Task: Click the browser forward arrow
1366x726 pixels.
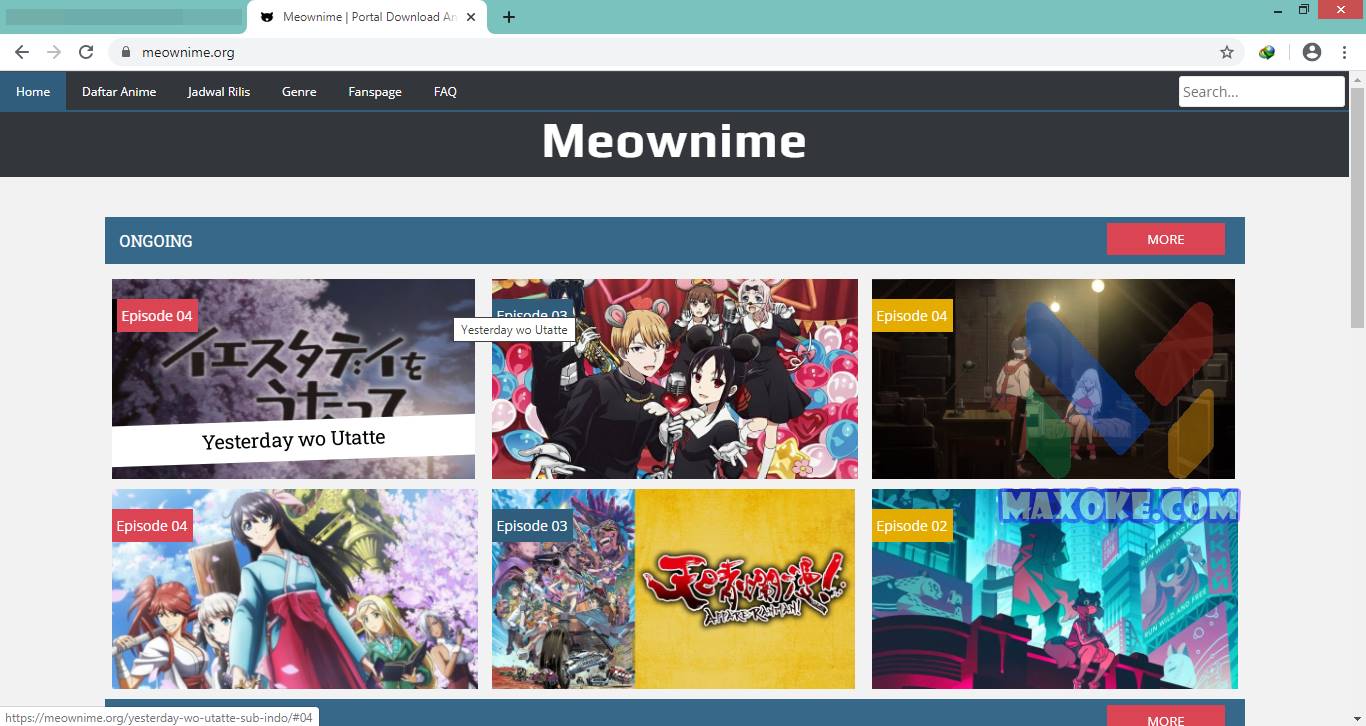Action: (x=54, y=52)
